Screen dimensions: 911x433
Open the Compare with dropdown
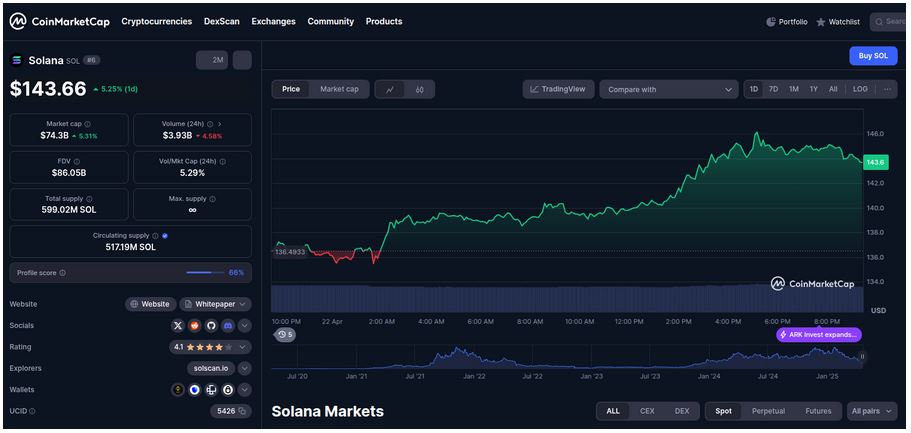669,90
